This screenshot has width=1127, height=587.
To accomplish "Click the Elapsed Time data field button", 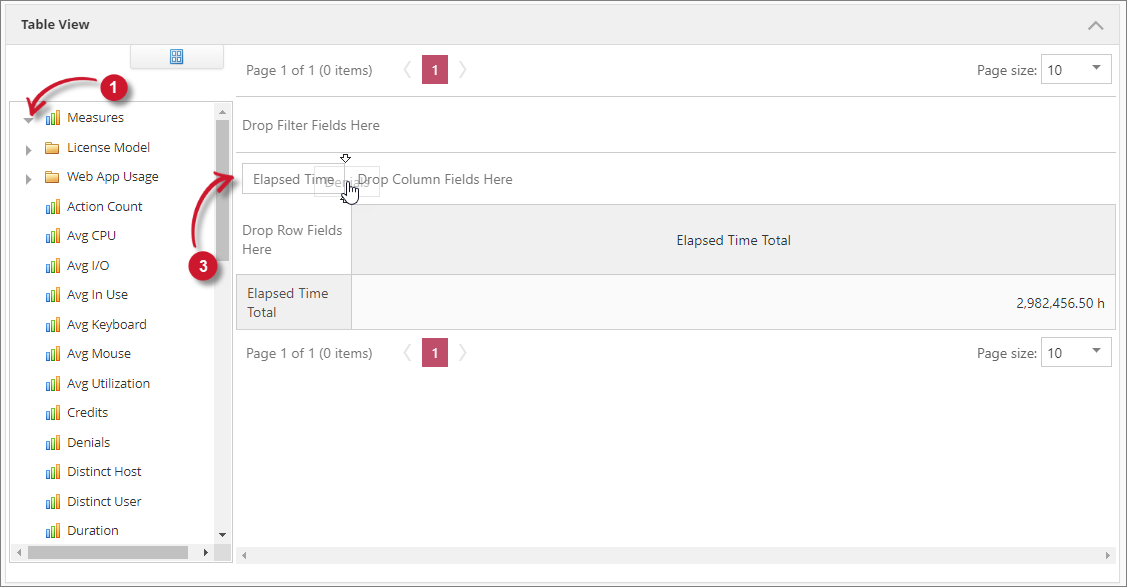I will (292, 179).
